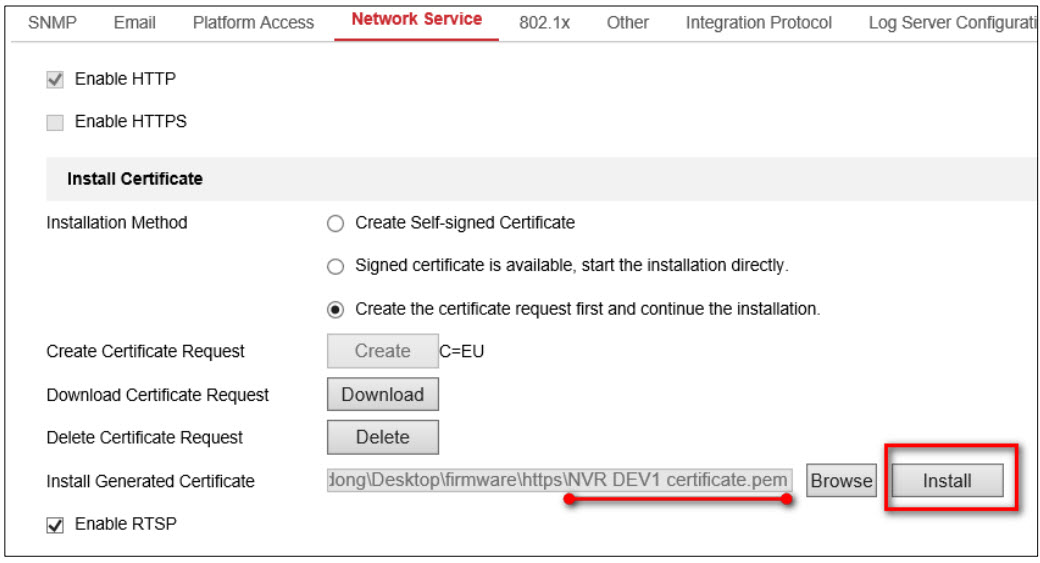
Task: Select the Network Service tab
Action: (416, 19)
